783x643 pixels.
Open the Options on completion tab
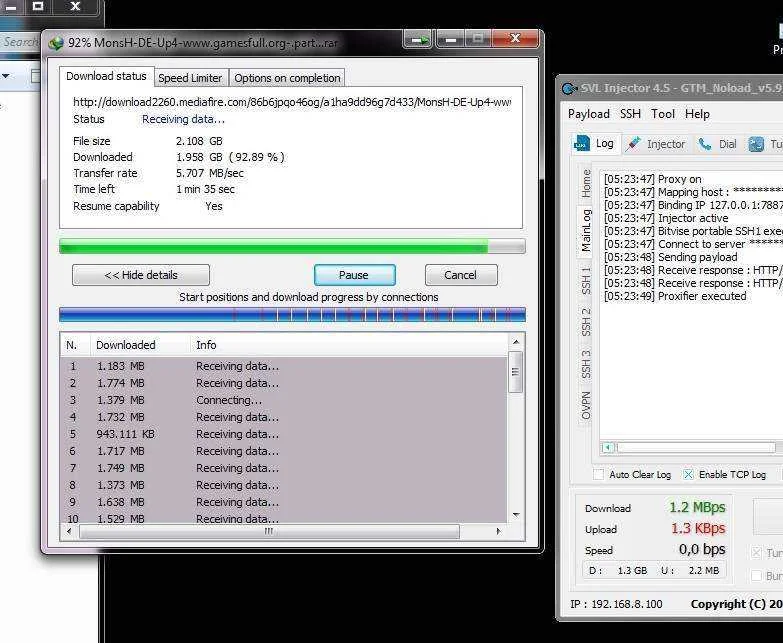(287, 78)
